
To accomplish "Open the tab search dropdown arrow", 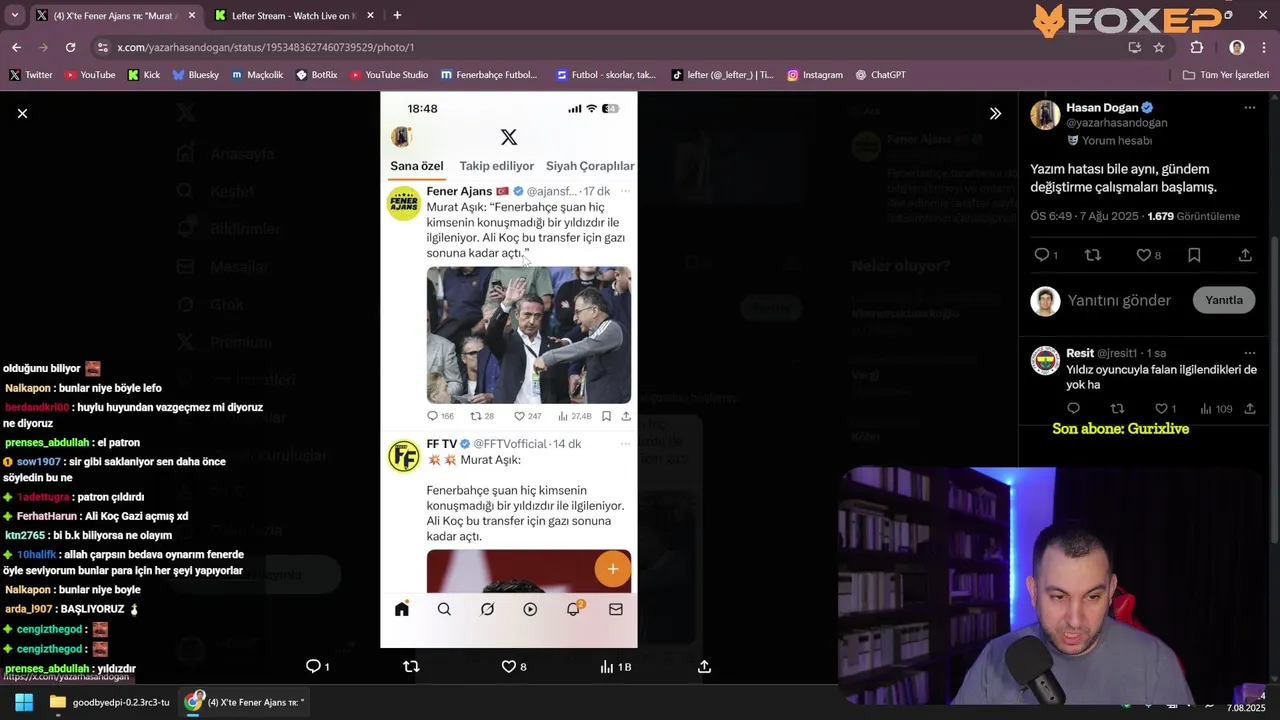I will (14, 15).
